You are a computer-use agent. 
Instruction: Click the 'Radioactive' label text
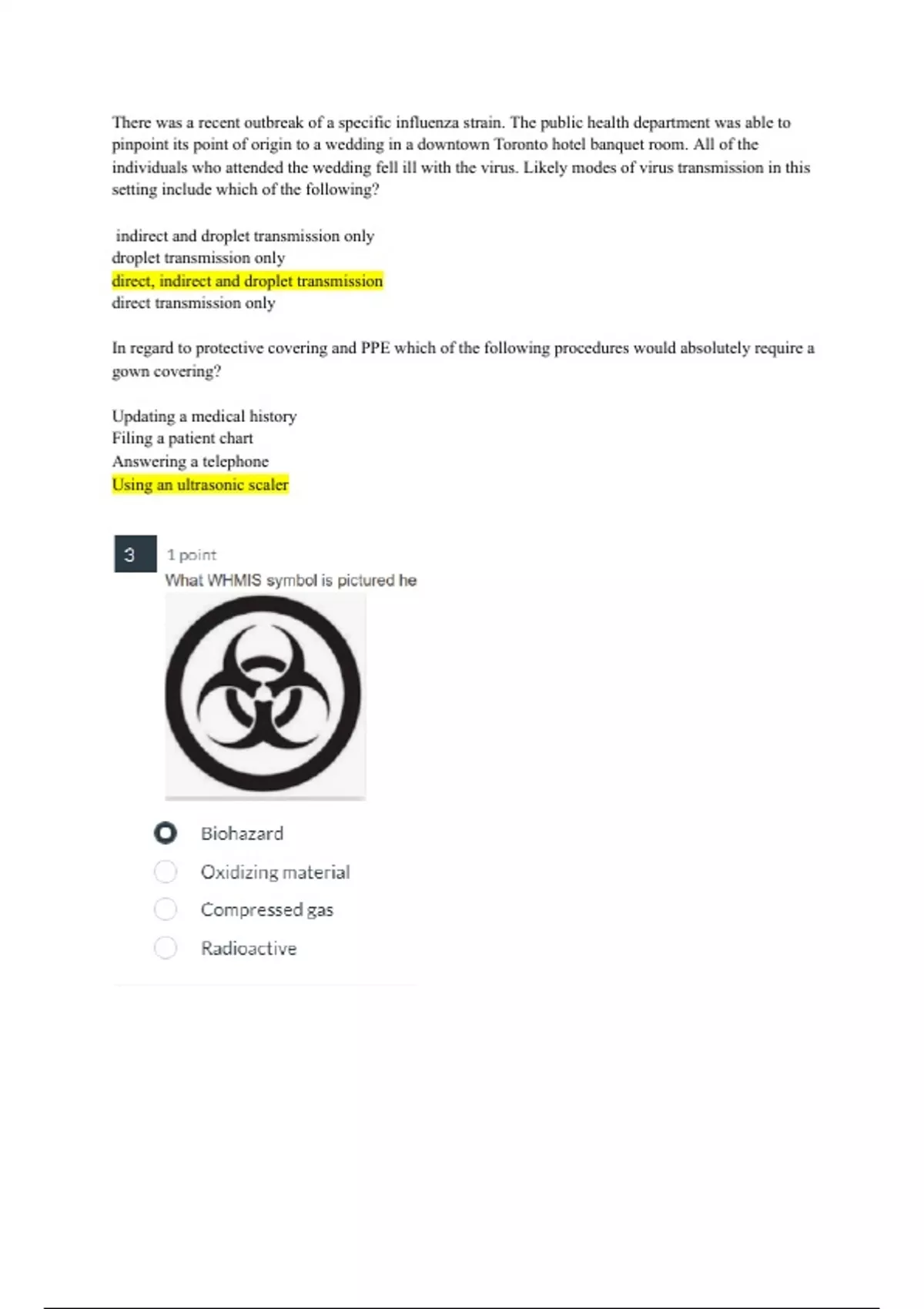(x=249, y=948)
